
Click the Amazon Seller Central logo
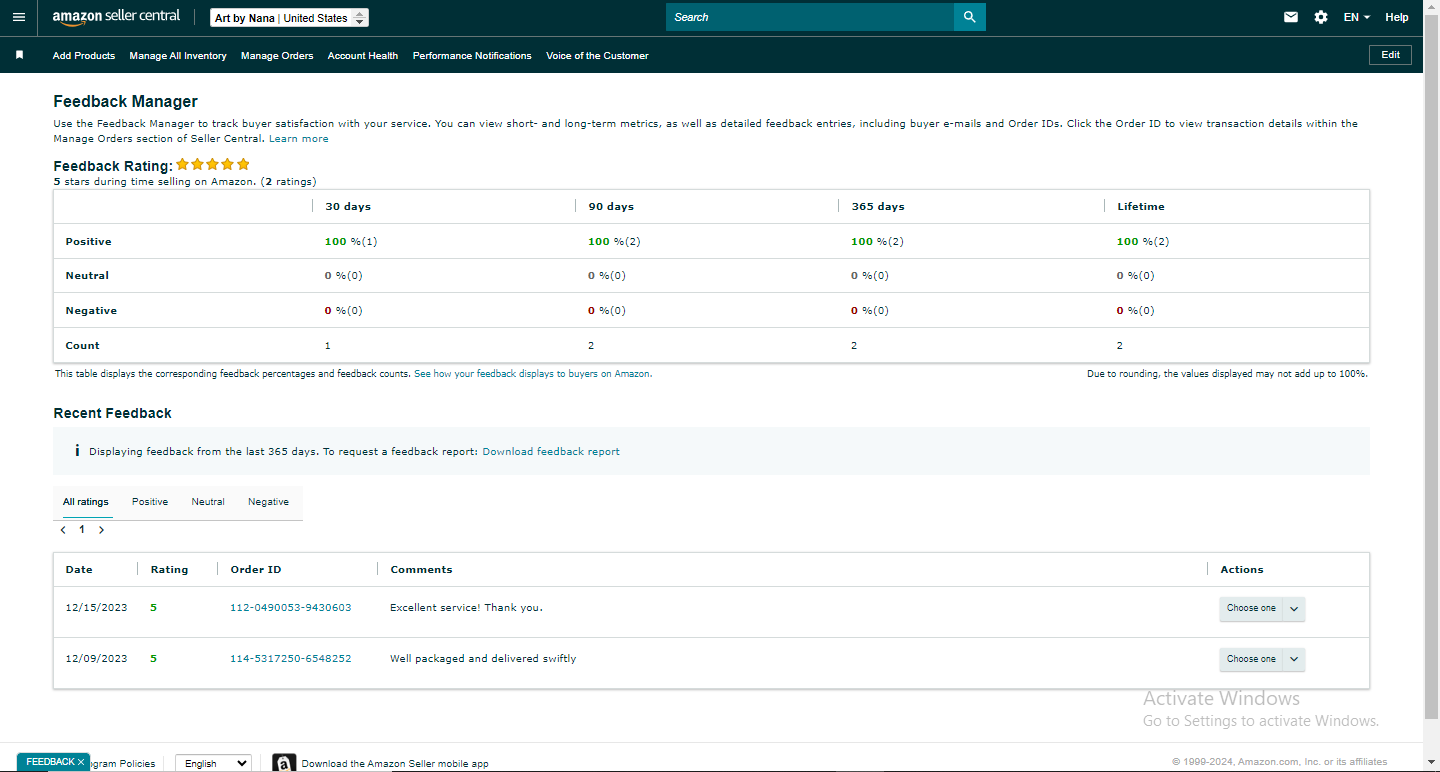[x=116, y=17]
